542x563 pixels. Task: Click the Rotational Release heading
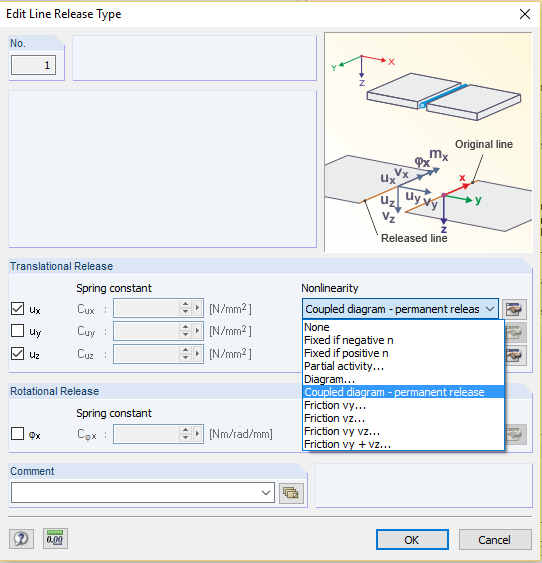pos(54,391)
